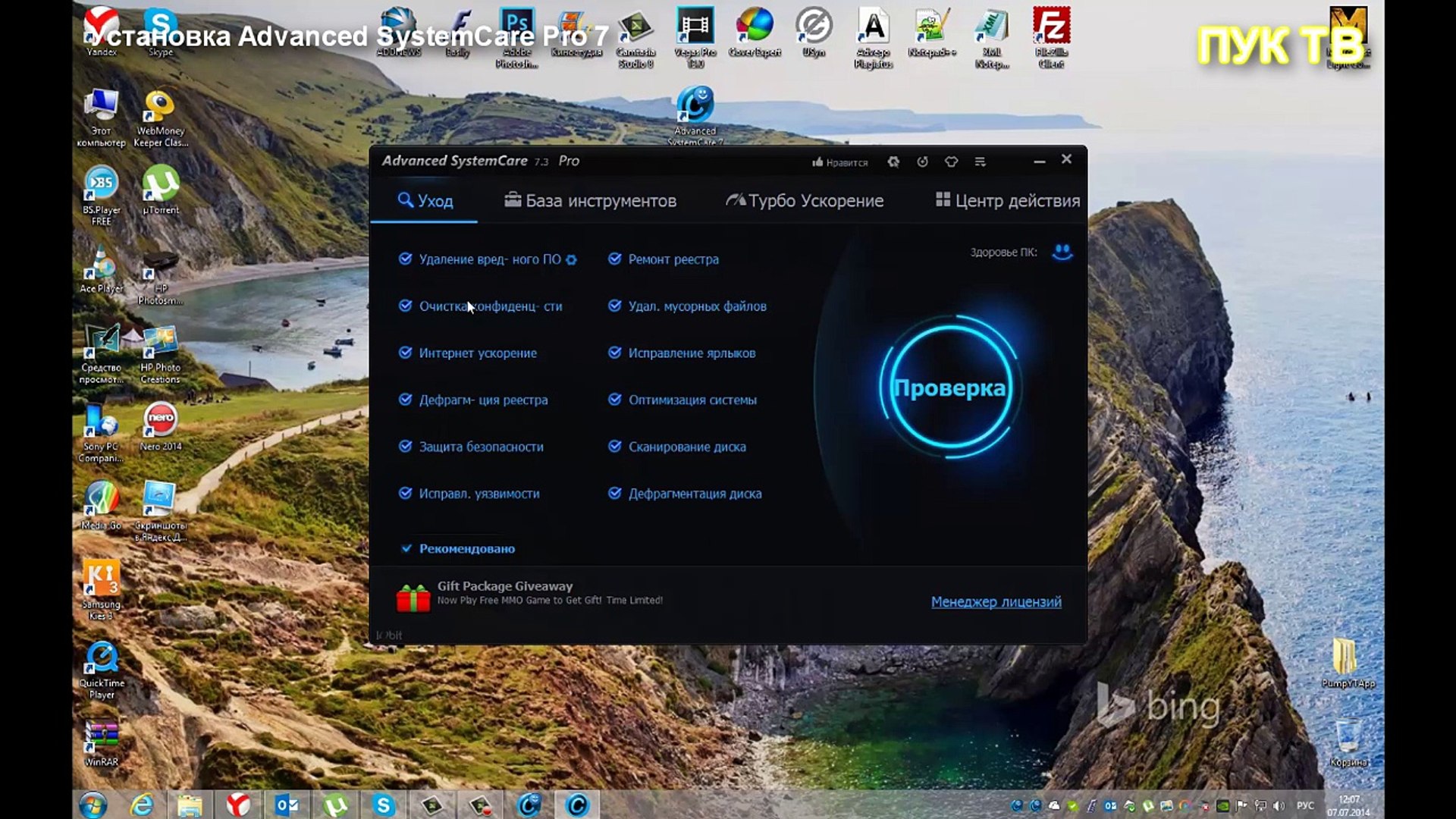Expand the Рекомендовано selection dropdown
Screen dimensions: 1456x819
458,548
